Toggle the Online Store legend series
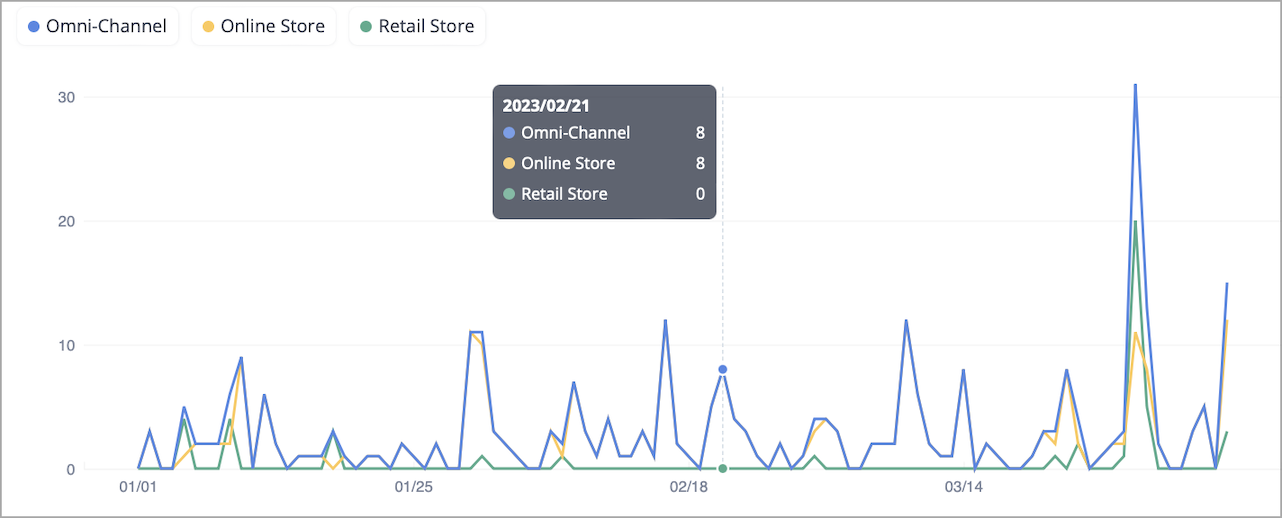The width and height of the screenshot is (1282, 518). pyautogui.click(x=264, y=26)
